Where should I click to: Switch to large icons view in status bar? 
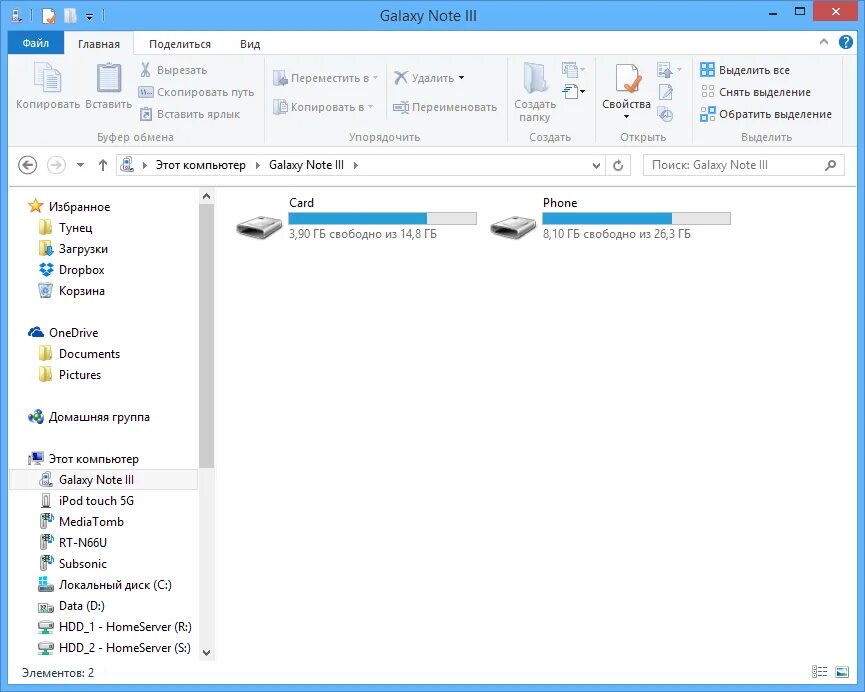tap(842, 672)
